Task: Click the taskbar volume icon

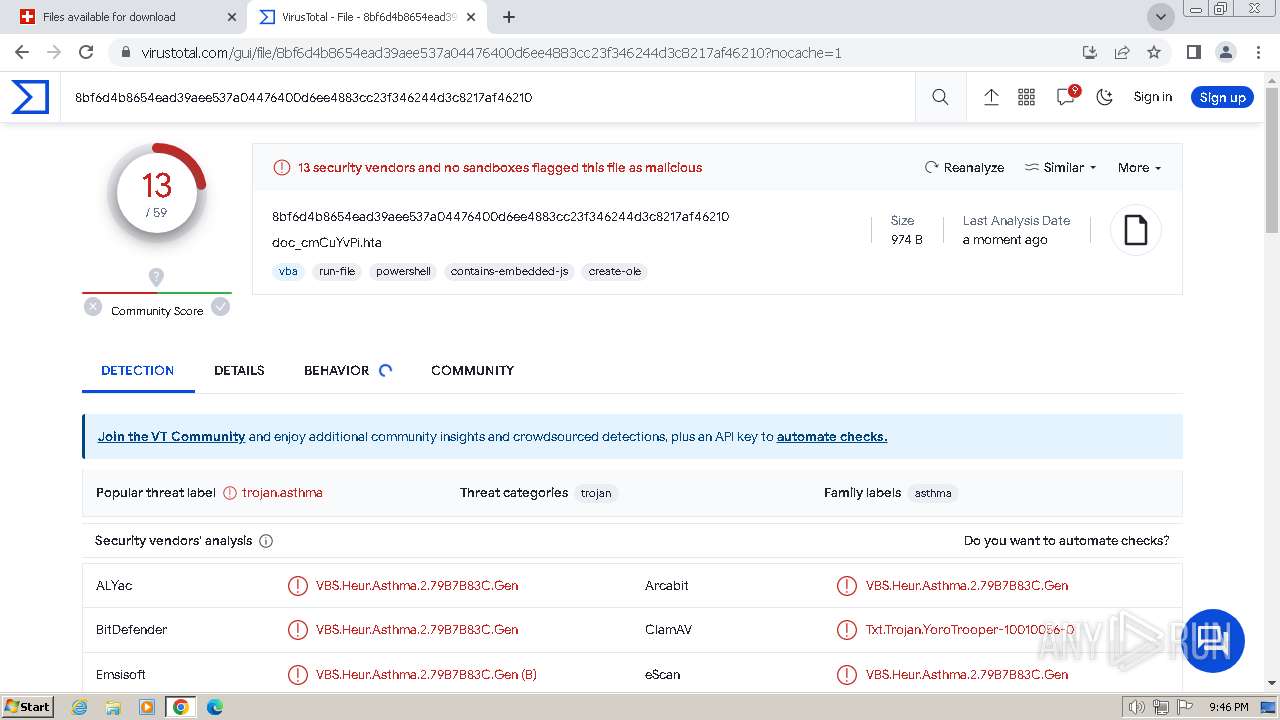Action: (1136, 707)
